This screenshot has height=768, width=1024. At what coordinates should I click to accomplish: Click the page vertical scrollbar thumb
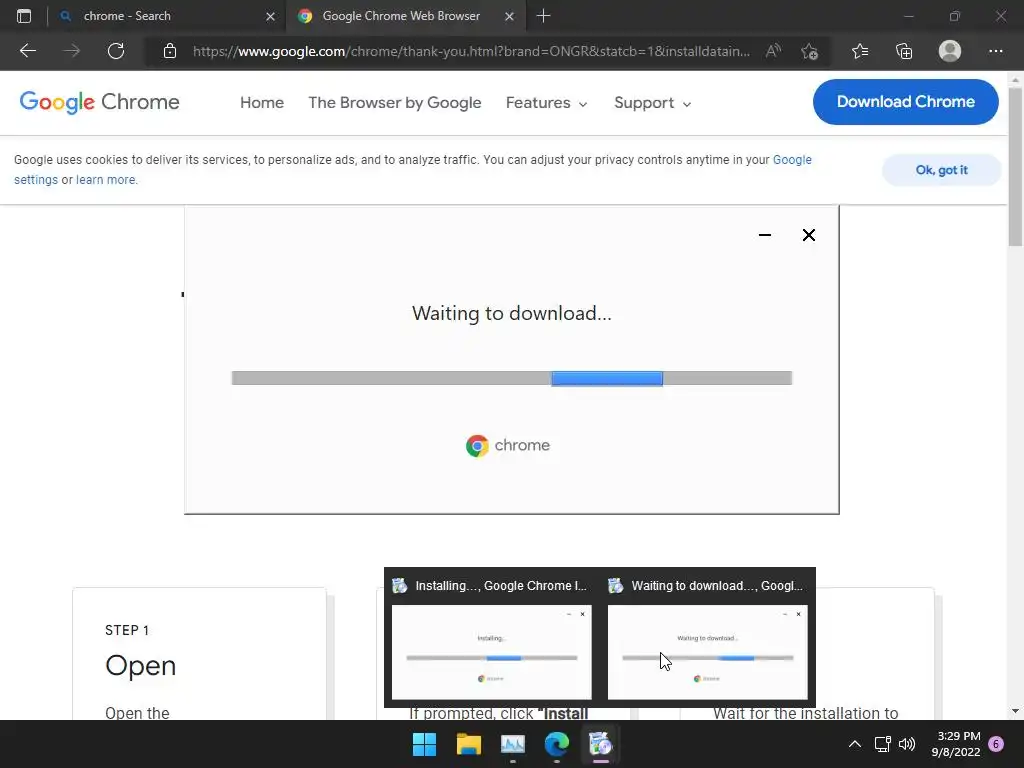[1015, 167]
